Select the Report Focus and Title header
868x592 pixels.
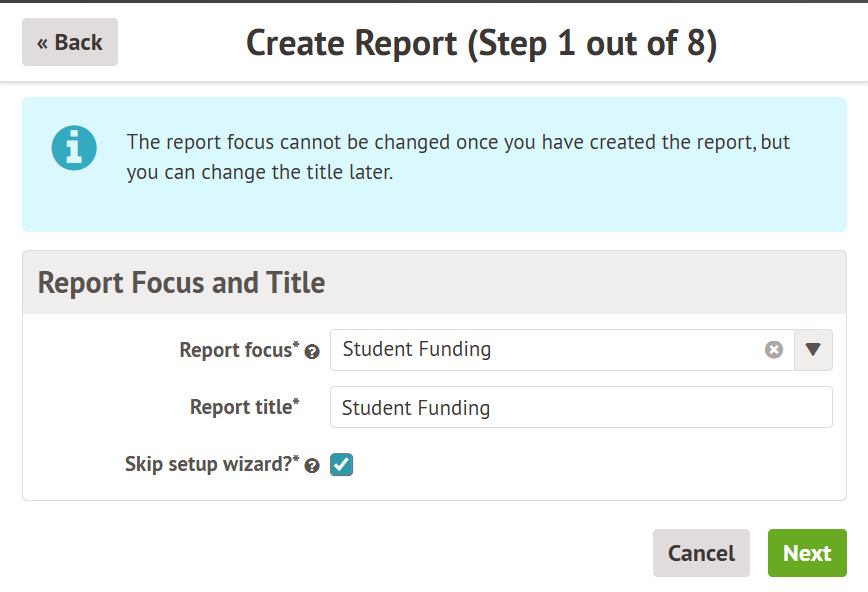tap(182, 282)
